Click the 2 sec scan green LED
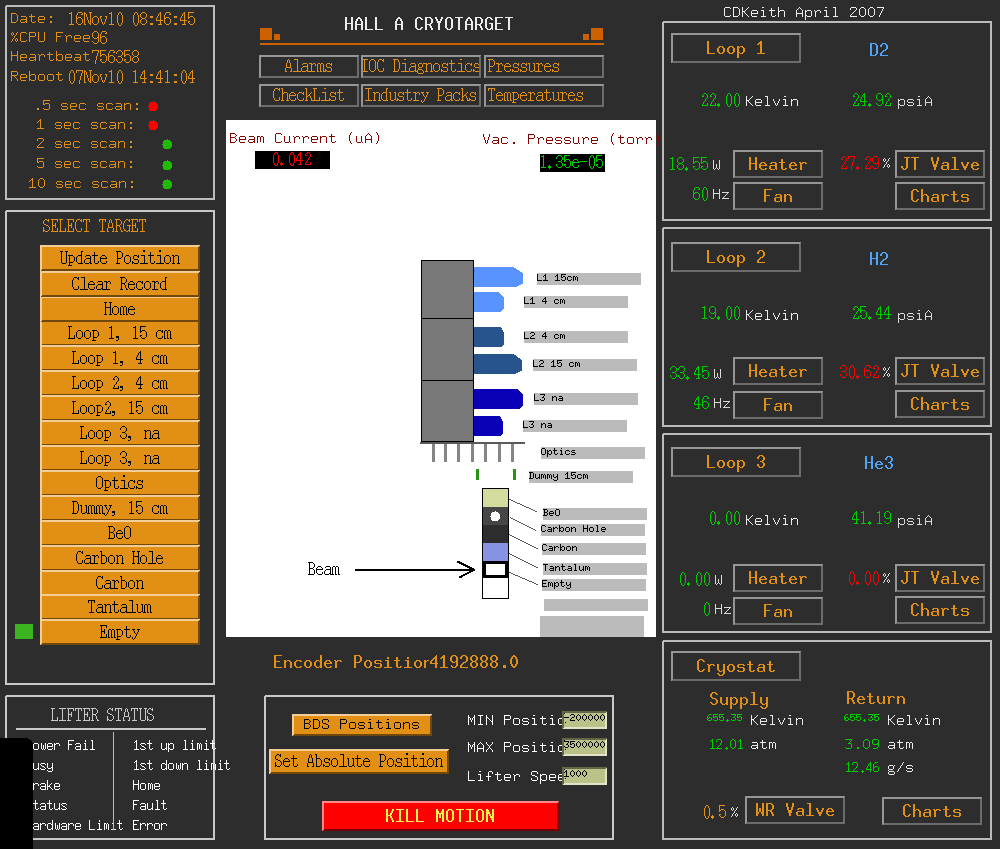Viewport: 1000px width, 849px height. pyautogui.click(x=167, y=145)
